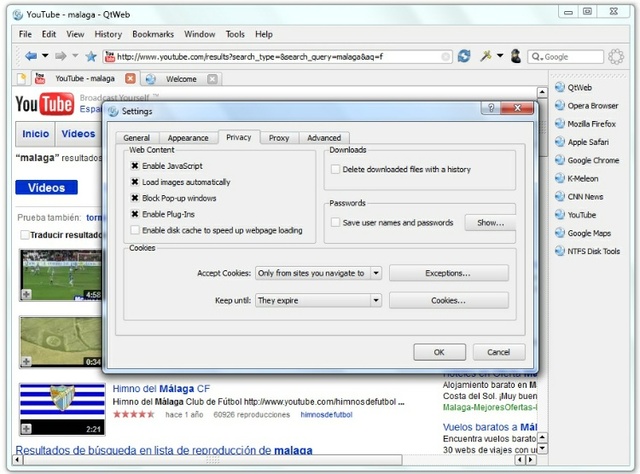Open the Tools menu

coord(235,34)
